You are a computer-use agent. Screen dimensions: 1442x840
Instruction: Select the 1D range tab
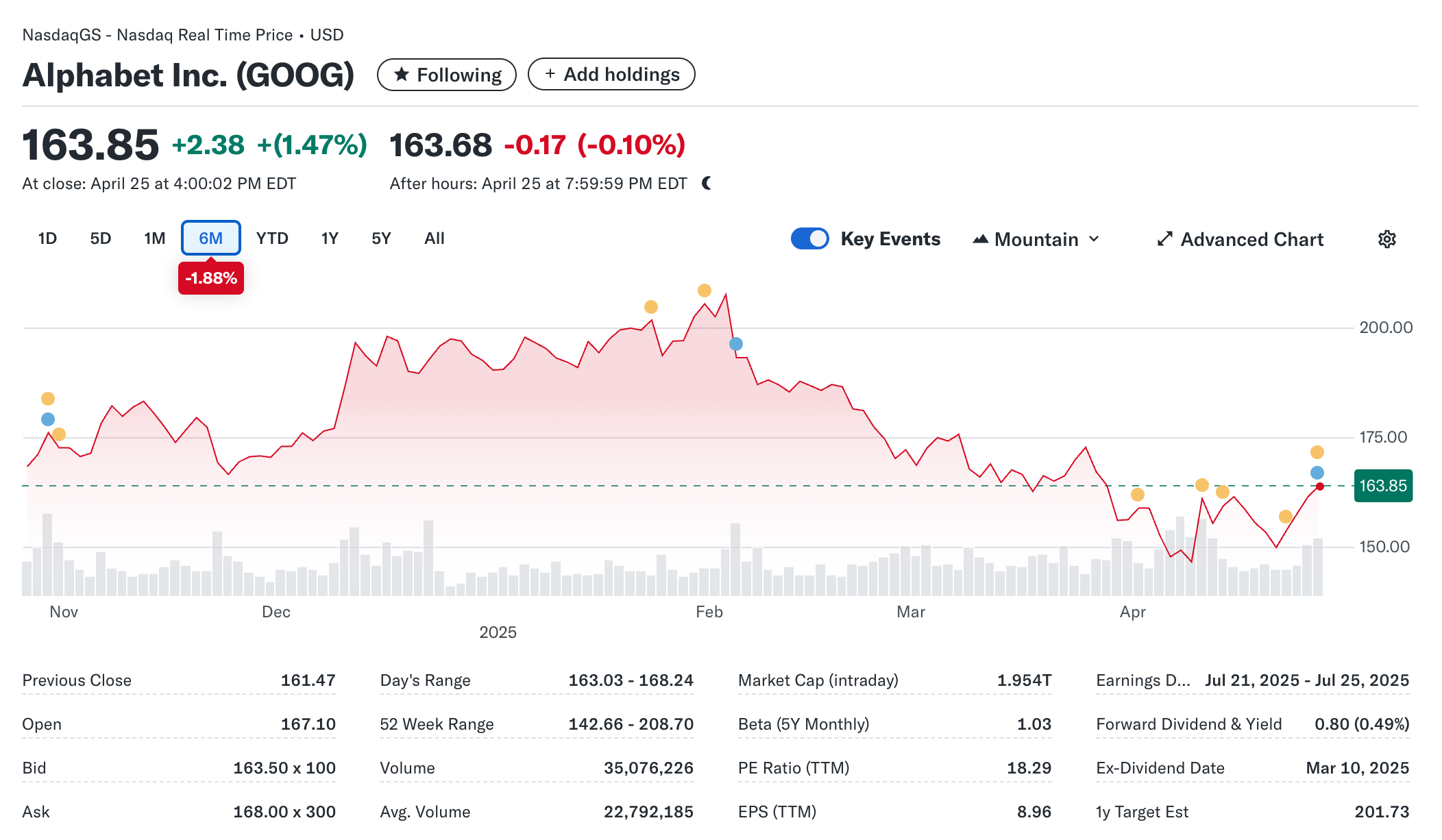coord(47,238)
